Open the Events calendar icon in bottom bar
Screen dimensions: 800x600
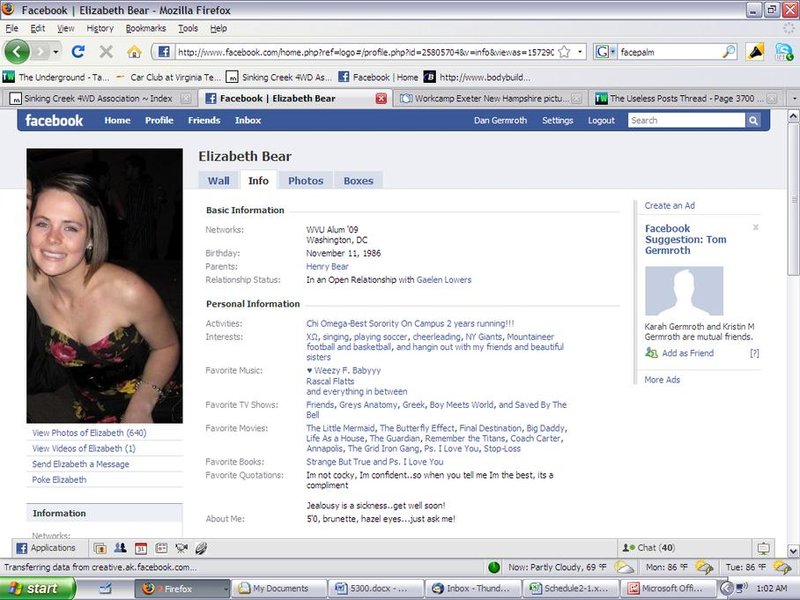141,548
